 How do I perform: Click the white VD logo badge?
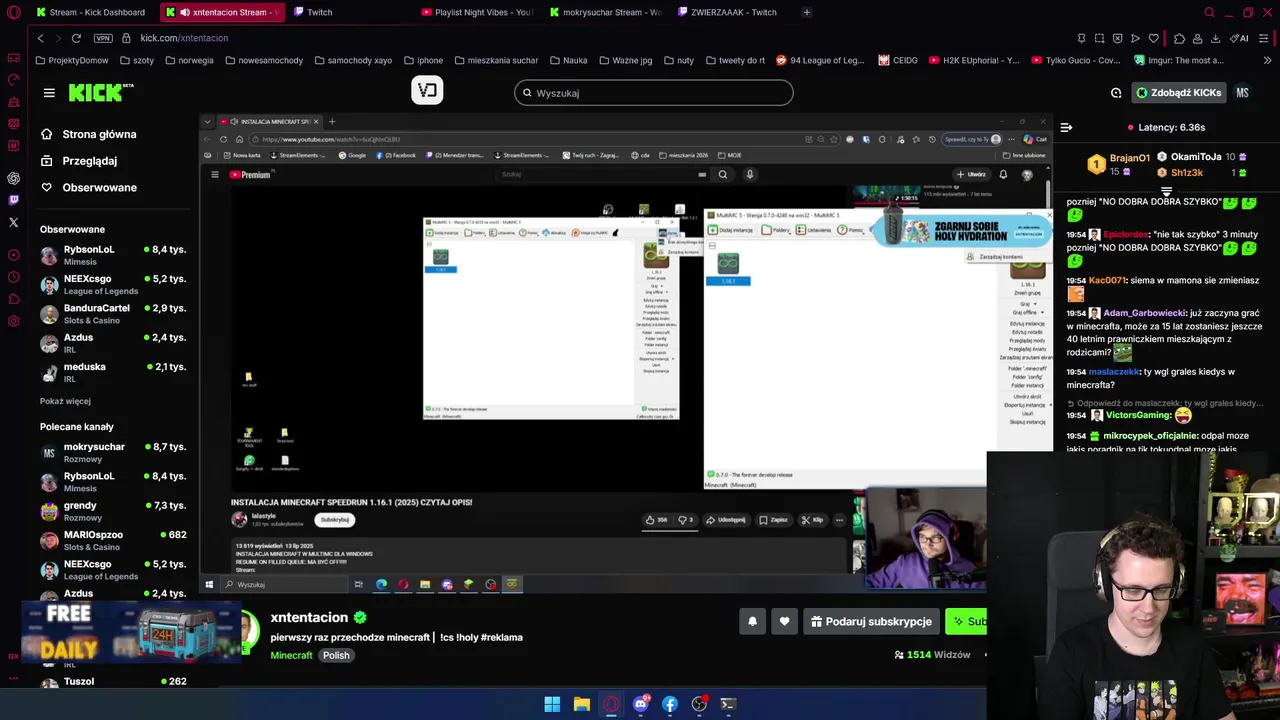427,91
